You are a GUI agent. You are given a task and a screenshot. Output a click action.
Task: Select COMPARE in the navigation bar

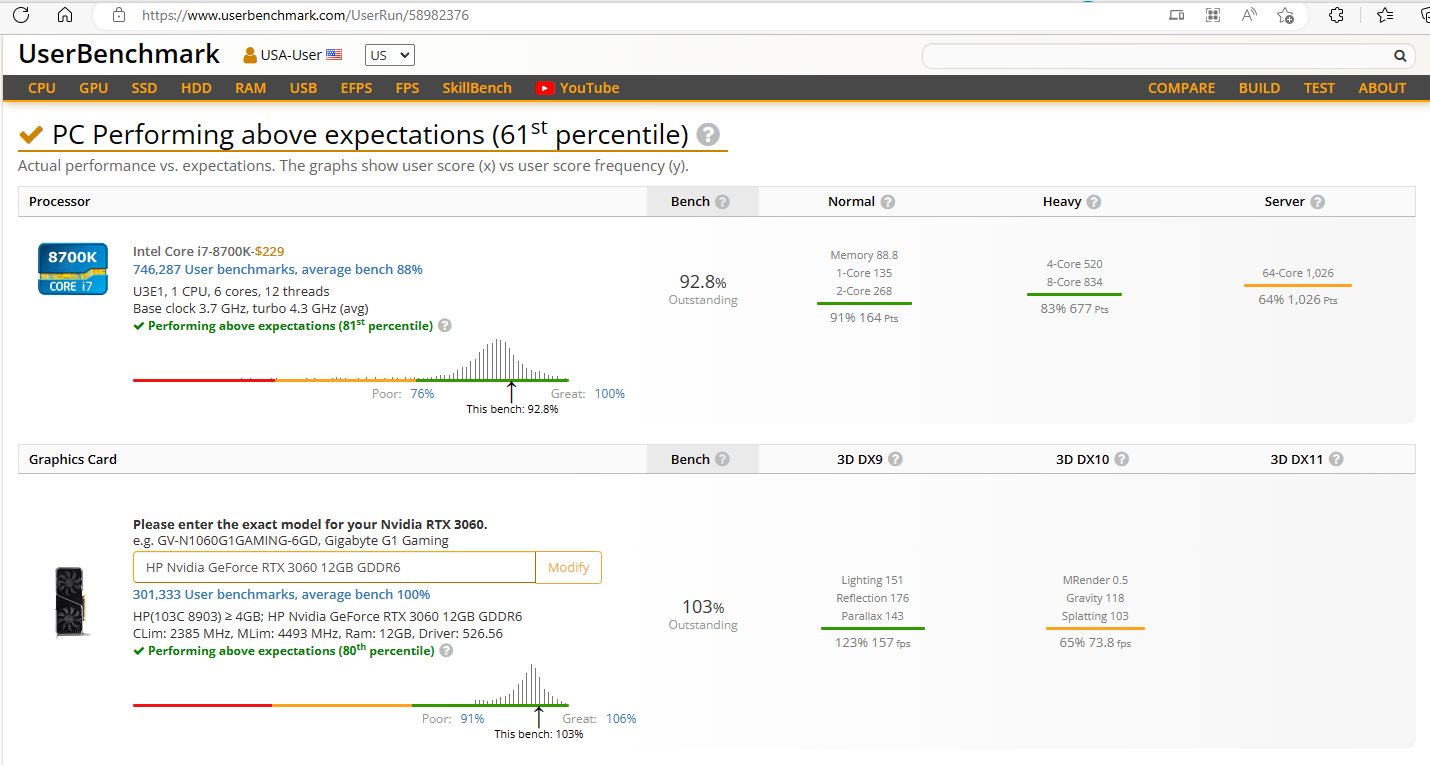[x=1181, y=88]
